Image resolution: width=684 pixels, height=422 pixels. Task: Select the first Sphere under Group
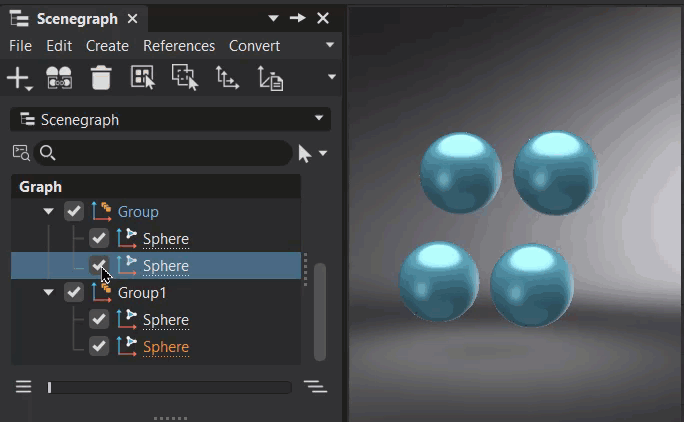[166, 239]
